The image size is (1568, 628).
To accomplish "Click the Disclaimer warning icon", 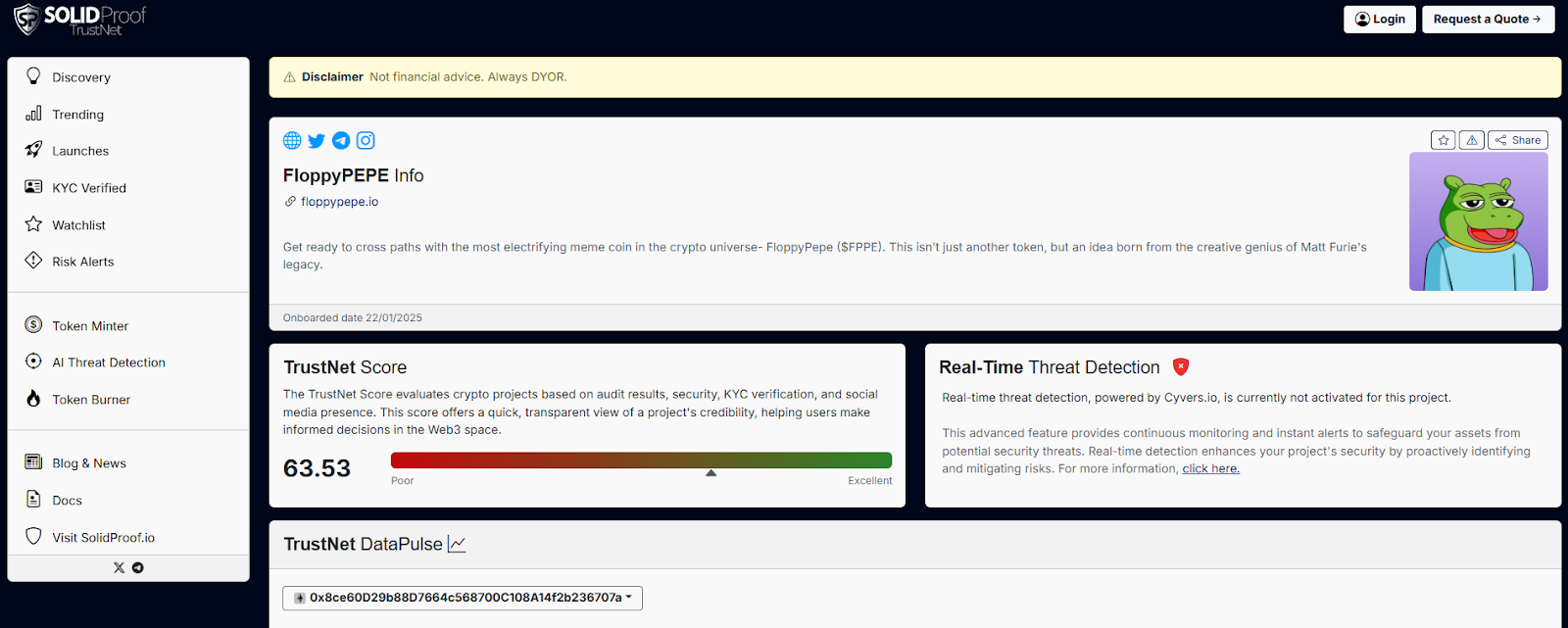I will coord(289,76).
